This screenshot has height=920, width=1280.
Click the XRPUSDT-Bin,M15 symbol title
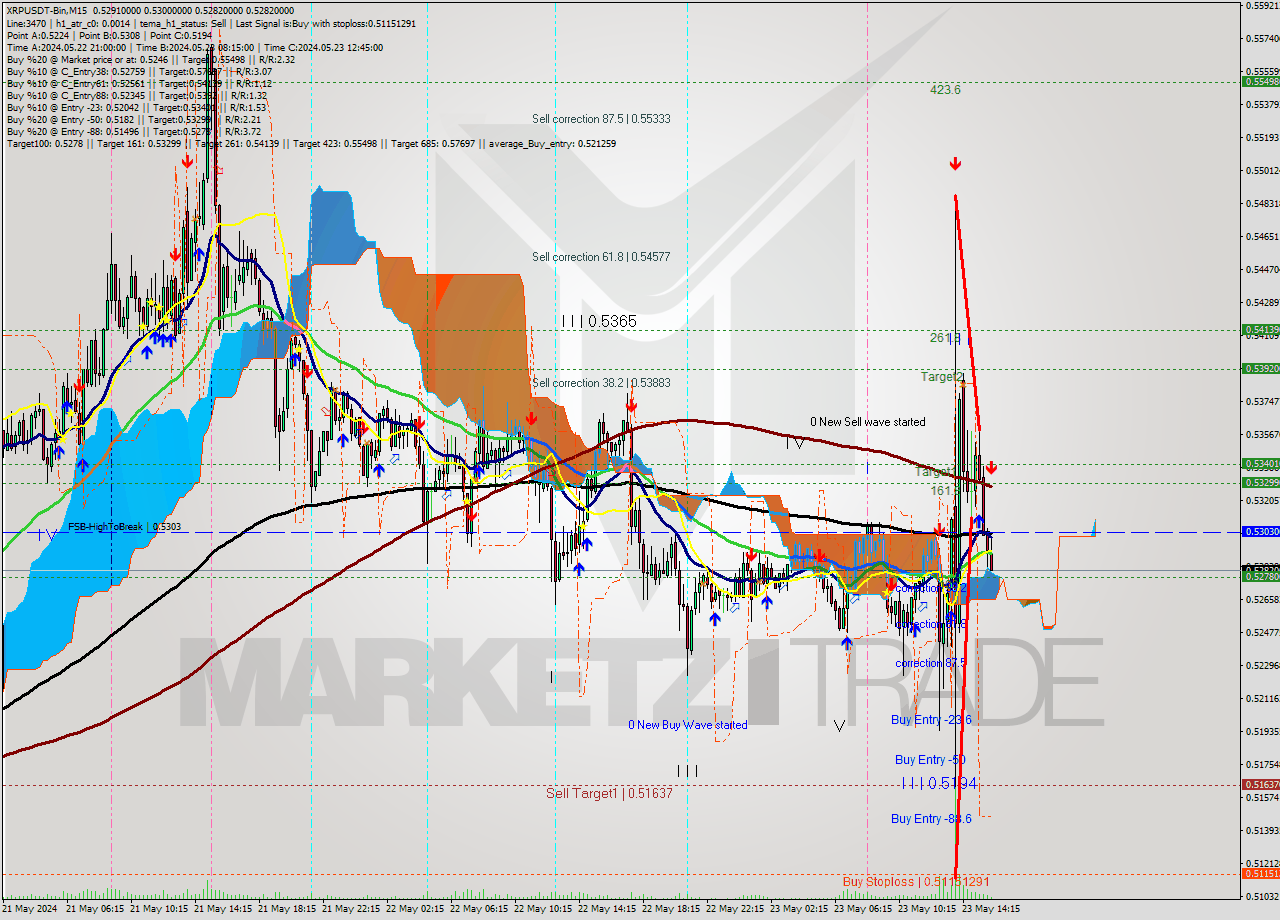pyautogui.click(x=46, y=9)
